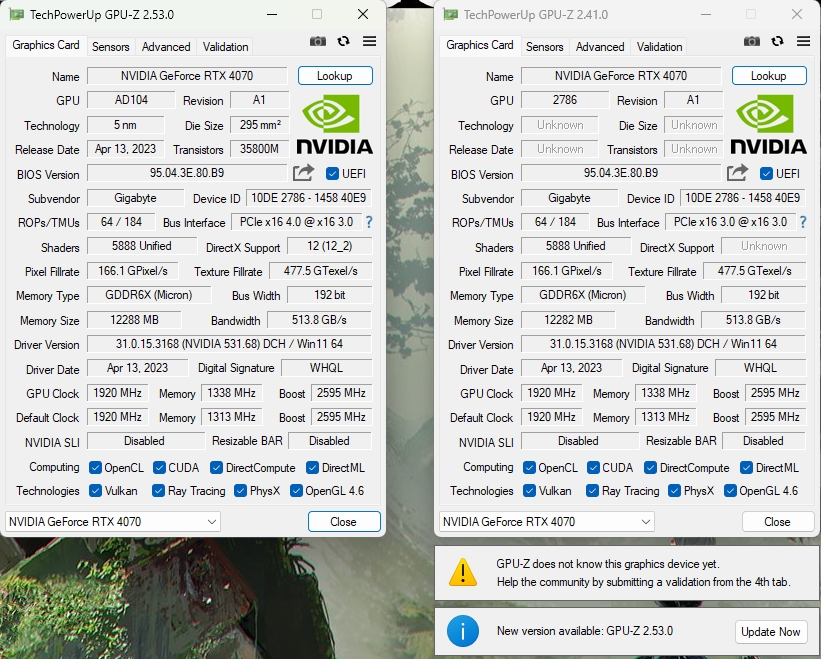Screen dimensions: 821x659
Task: Toggle DirectML checkbox in GPU-Z 2.41.0
Action: (x=747, y=467)
